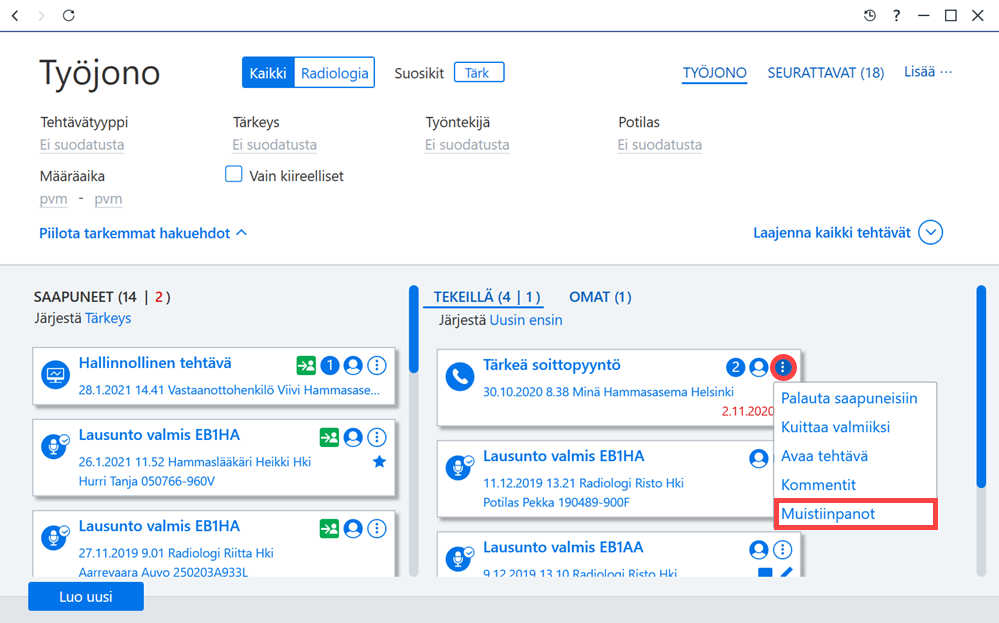This screenshot has height=623, width=999.
Task: Apply Tärk favorite filter
Action: [x=479, y=73]
